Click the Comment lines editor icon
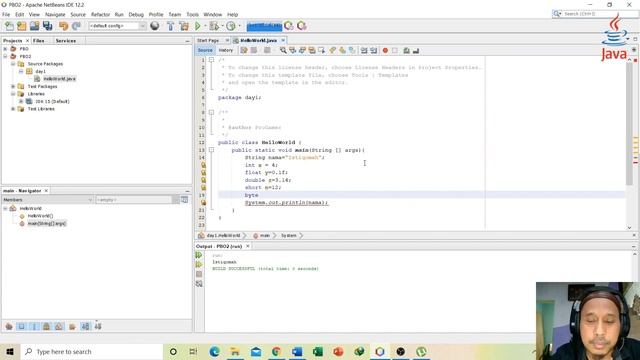The width and height of the screenshot is (640, 360). pos(406,51)
